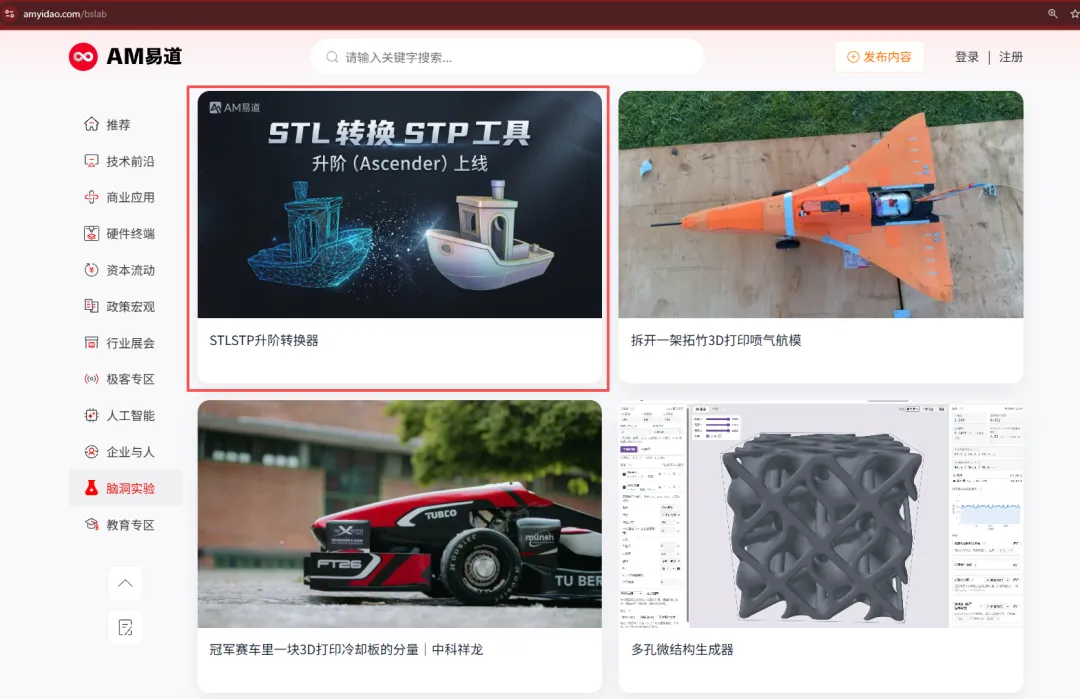The image size is (1080, 699).
Task: Open the 冠军赛车里一块3D打印冷却板的分量 article title
Action: 346,649
